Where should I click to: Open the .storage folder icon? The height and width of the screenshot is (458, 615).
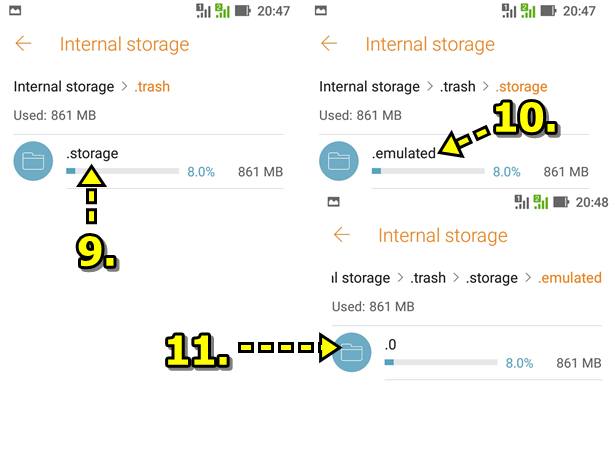(x=33, y=161)
